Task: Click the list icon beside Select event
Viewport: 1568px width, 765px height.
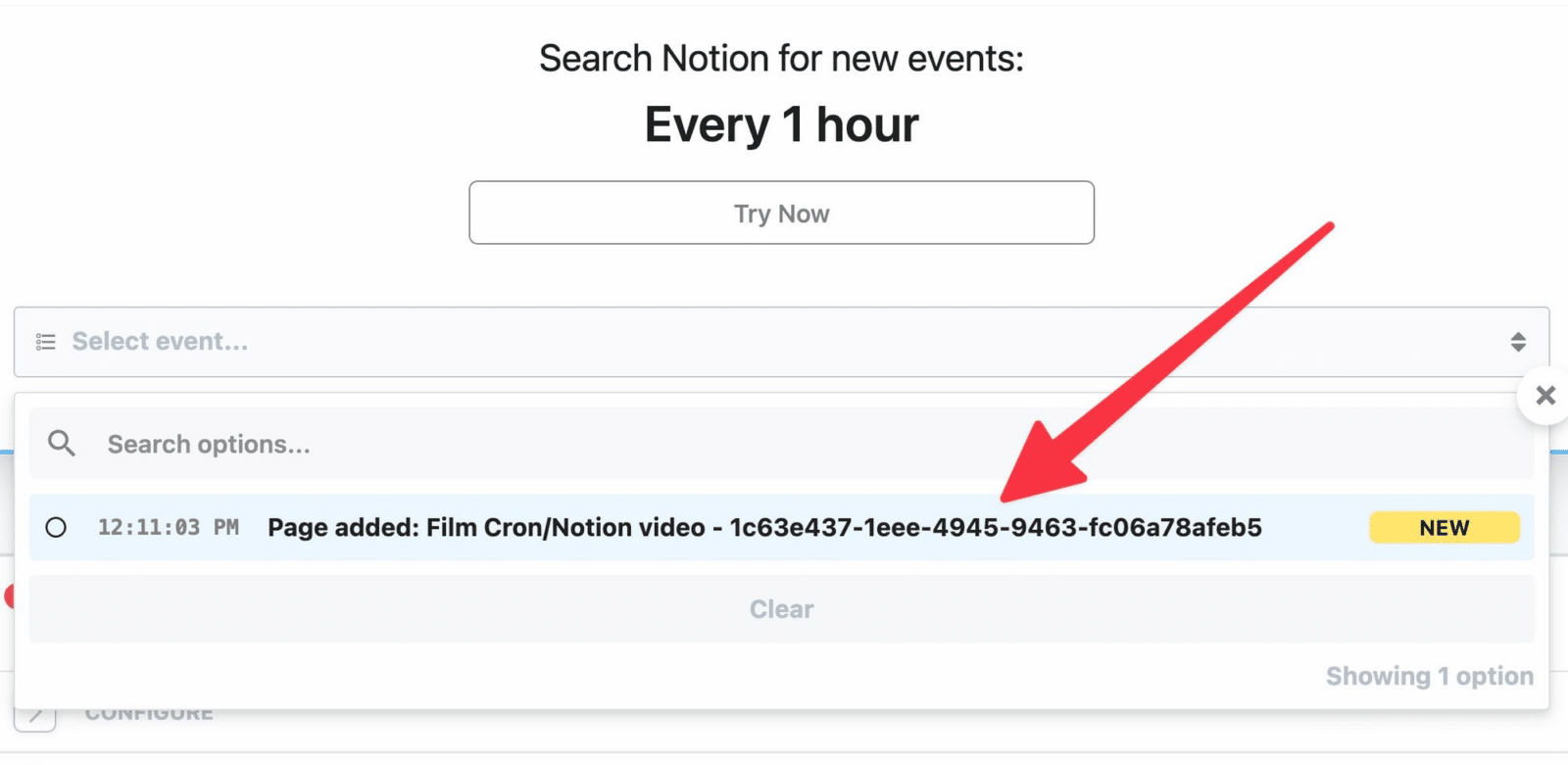Action: click(45, 342)
